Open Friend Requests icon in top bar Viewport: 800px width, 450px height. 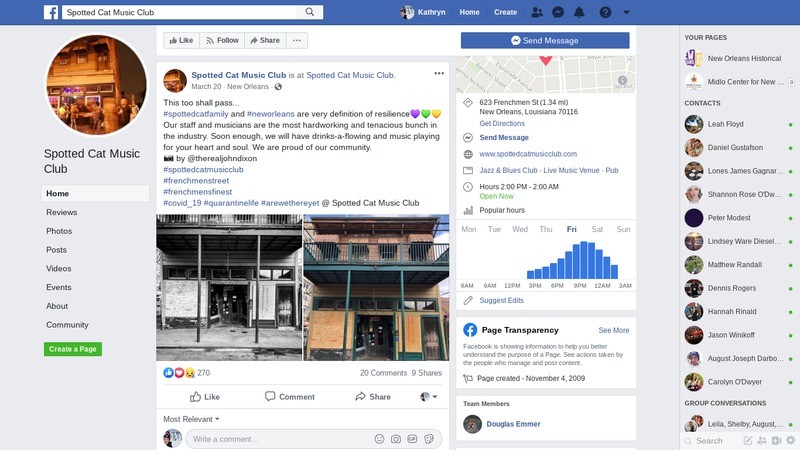(x=537, y=12)
